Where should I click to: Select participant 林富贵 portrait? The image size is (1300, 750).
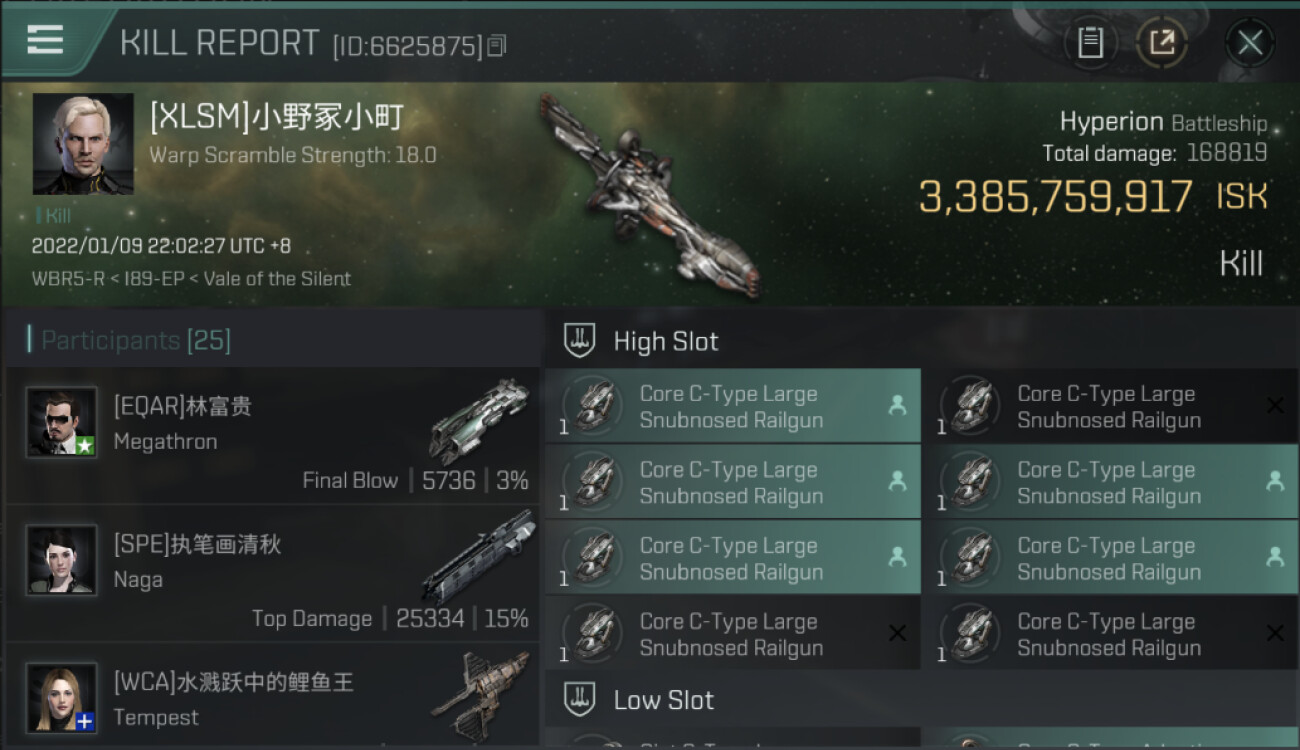click(x=62, y=422)
